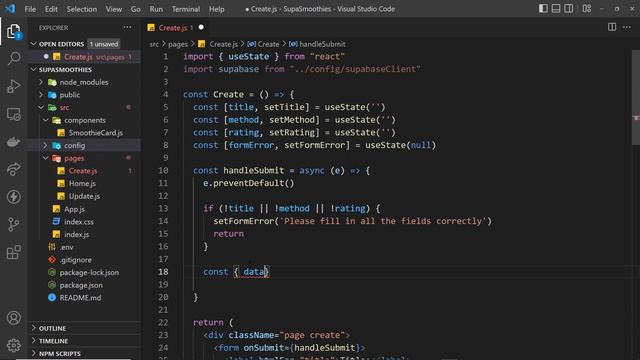
Task: Open the .gitignore file
Action: [x=76, y=260]
